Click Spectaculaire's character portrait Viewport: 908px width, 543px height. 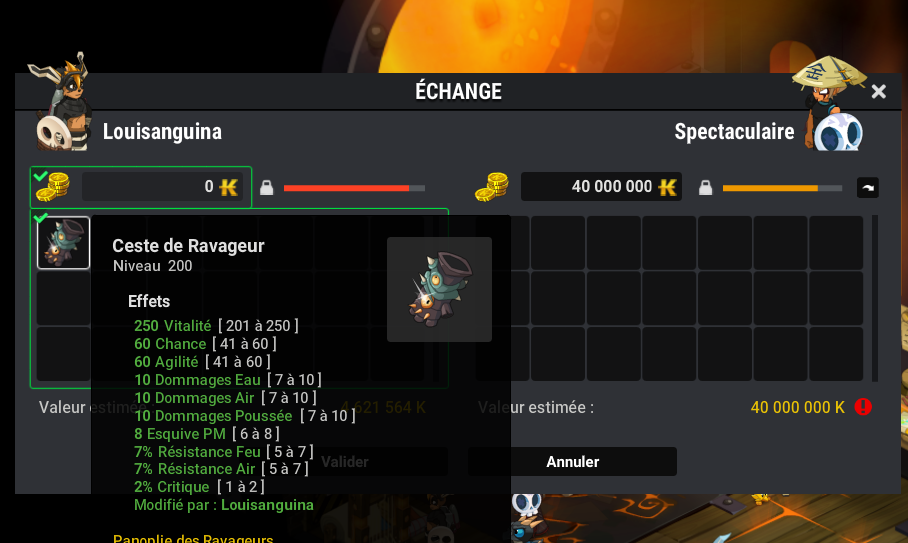point(830,104)
